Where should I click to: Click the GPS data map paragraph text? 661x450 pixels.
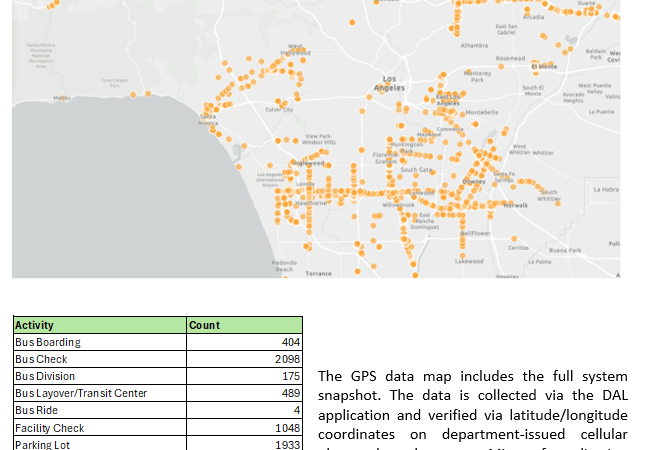pos(472,405)
